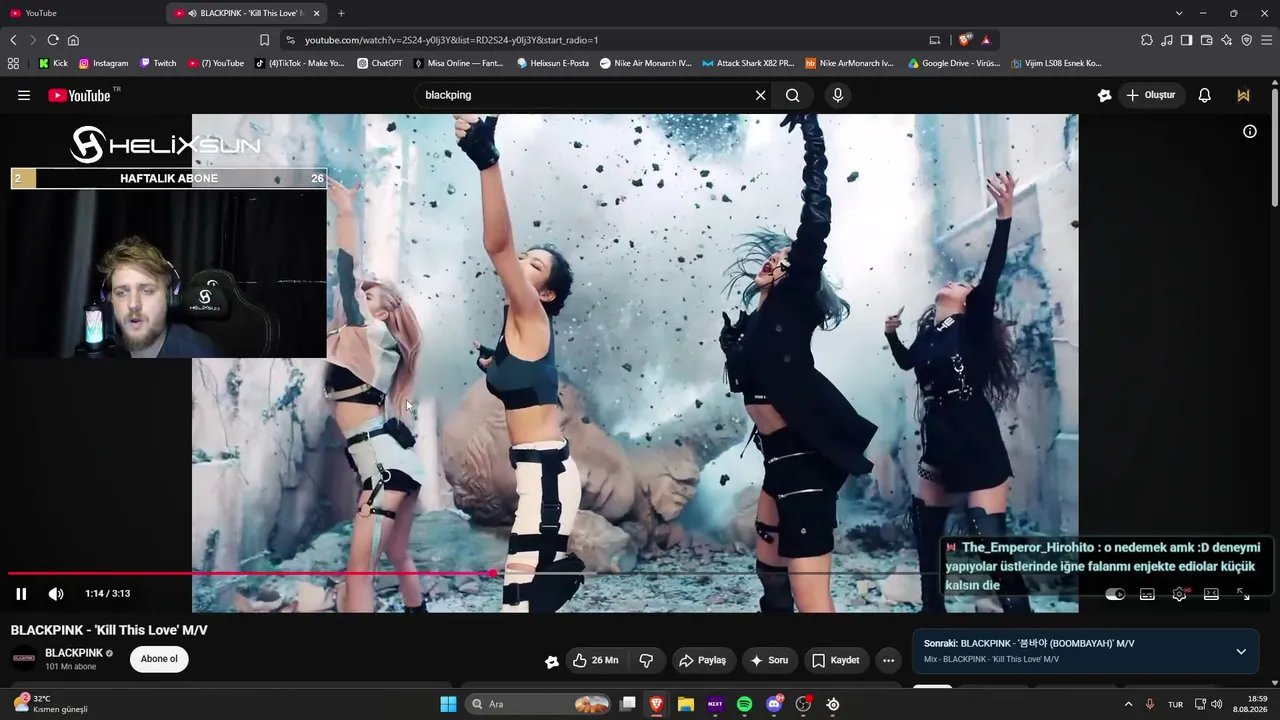Share the video via Paylaş
Viewport: 1280px width, 720px height.
(702, 660)
